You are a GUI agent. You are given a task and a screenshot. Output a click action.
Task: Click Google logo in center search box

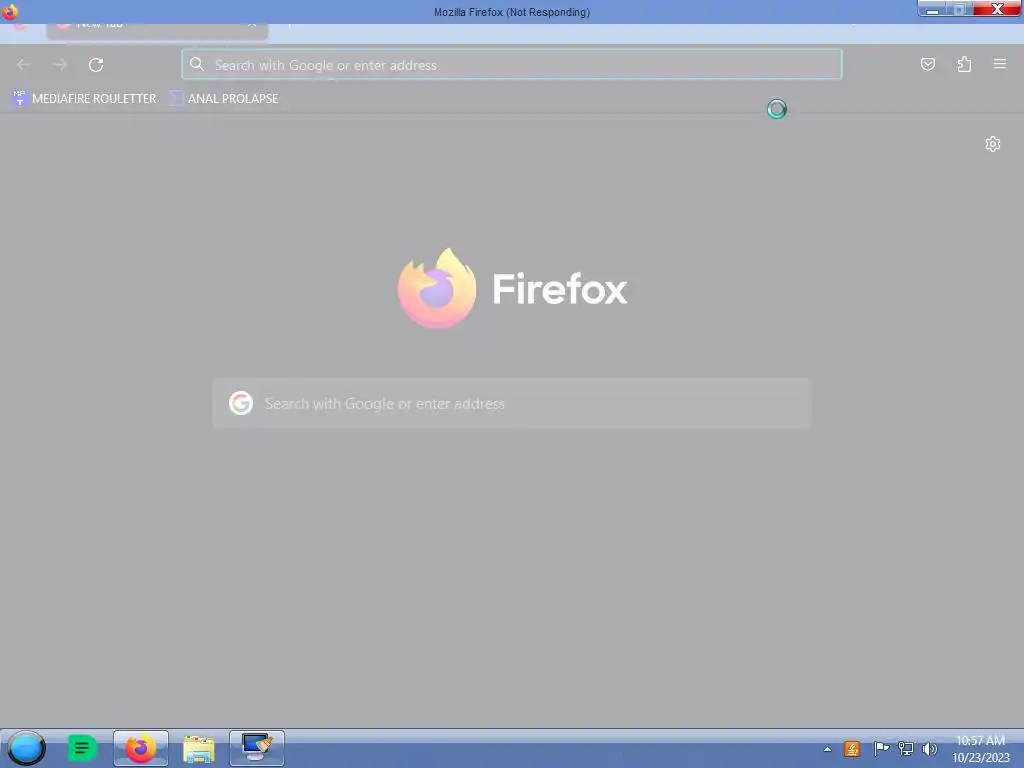[x=241, y=404]
